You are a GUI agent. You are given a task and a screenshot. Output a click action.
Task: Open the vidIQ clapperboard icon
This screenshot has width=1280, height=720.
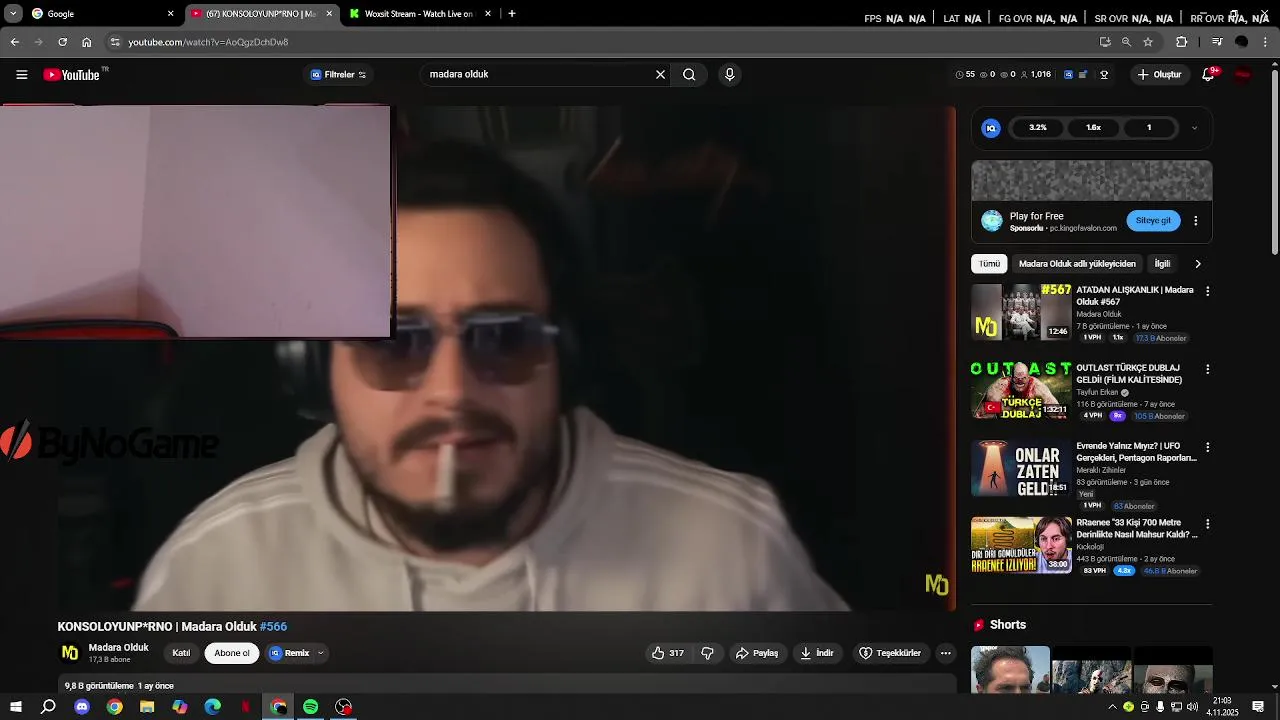point(1082,75)
